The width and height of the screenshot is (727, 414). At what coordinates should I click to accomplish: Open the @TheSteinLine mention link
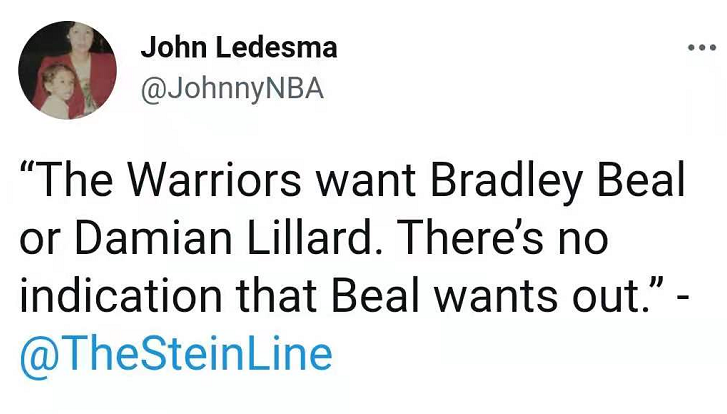pos(175,355)
